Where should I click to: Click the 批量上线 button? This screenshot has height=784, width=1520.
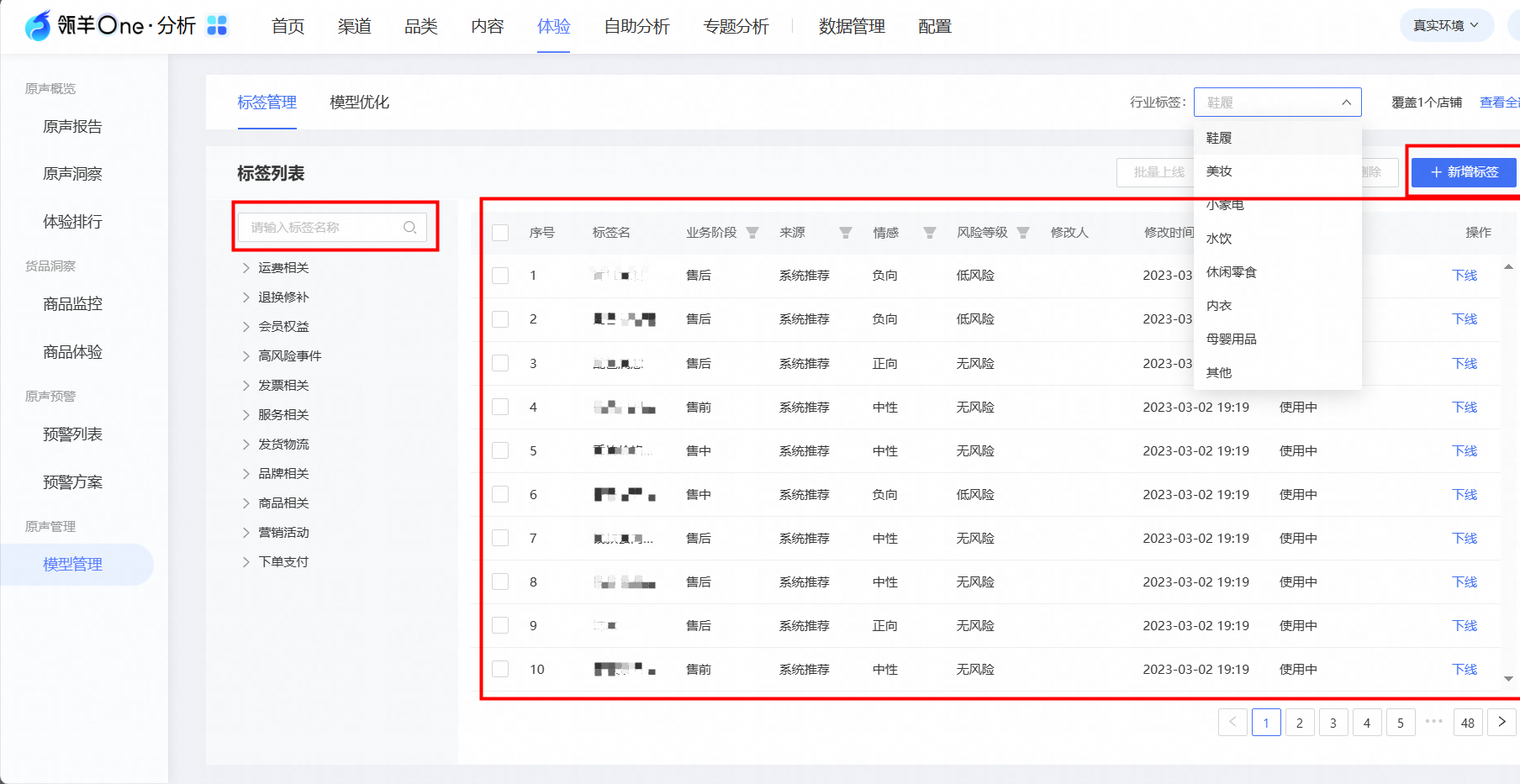pos(1158,172)
